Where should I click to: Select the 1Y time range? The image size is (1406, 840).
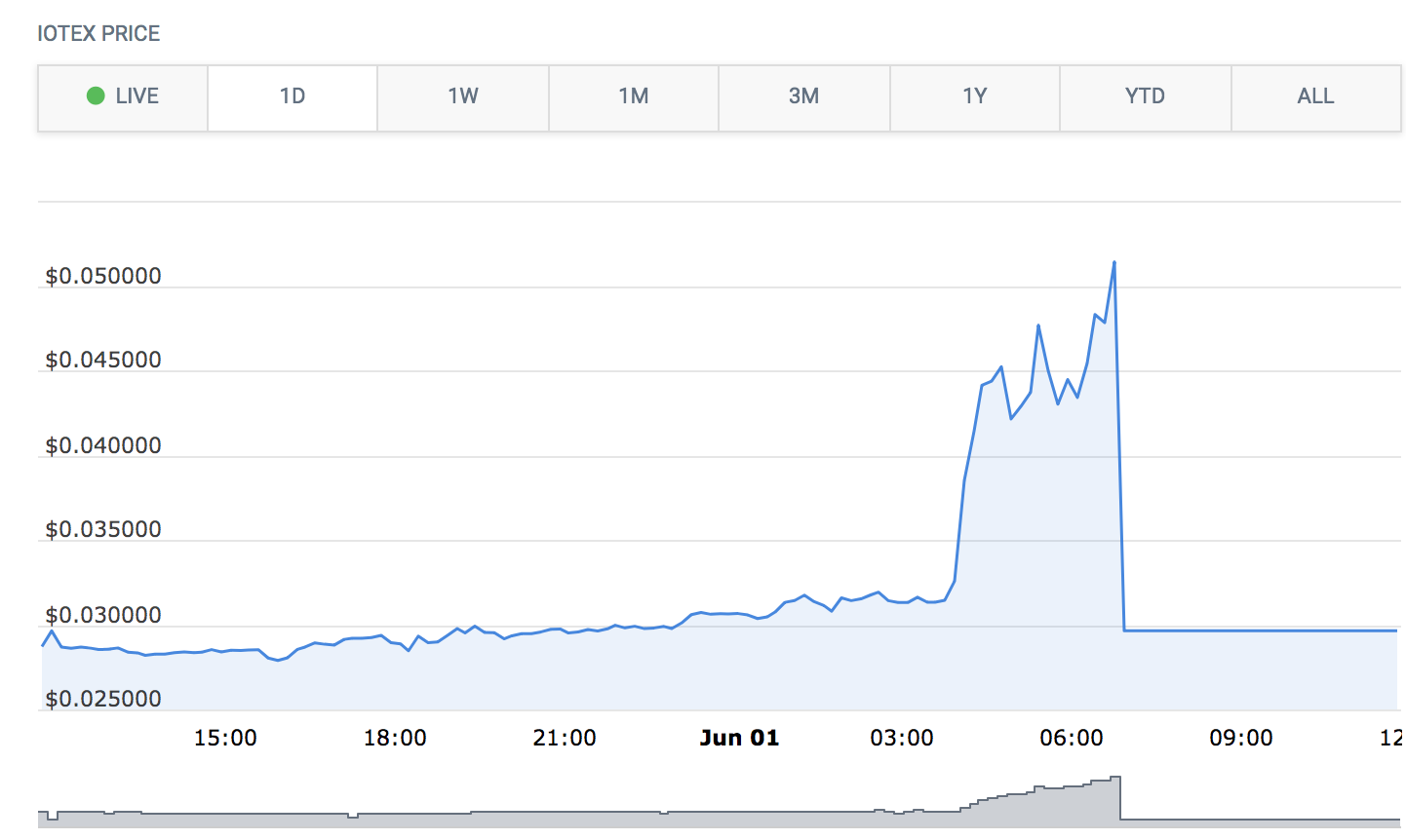coord(975,97)
